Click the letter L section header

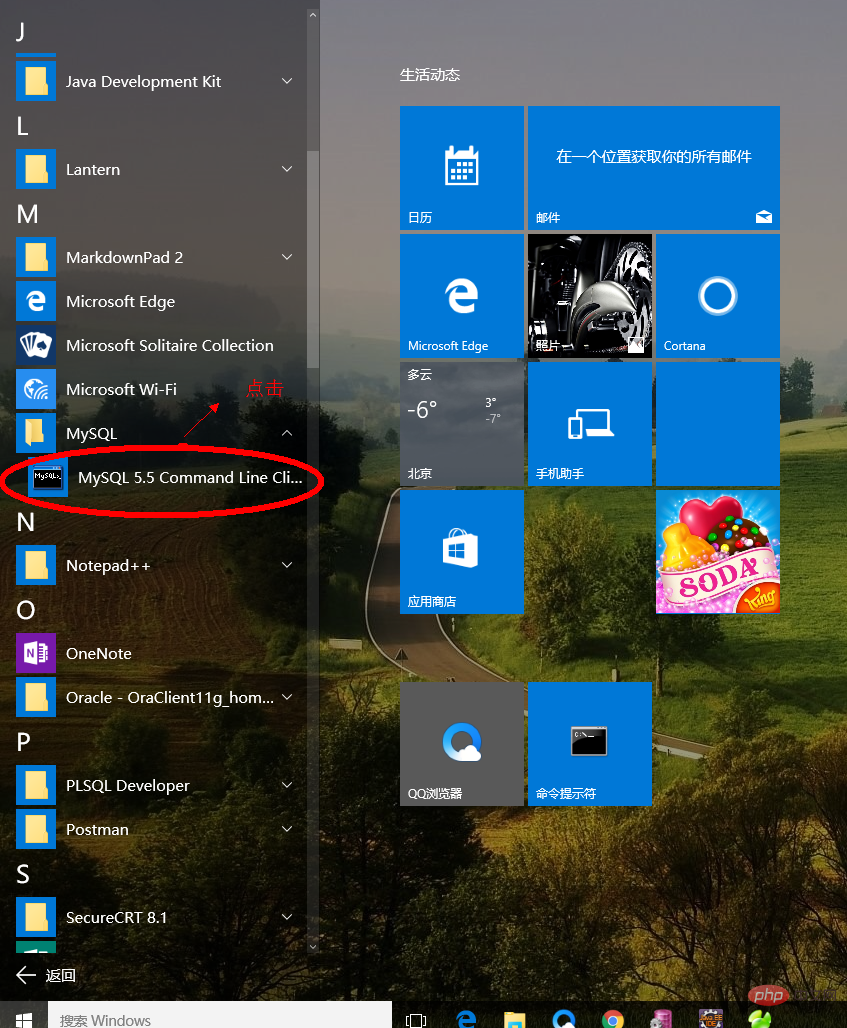pos(22,126)
